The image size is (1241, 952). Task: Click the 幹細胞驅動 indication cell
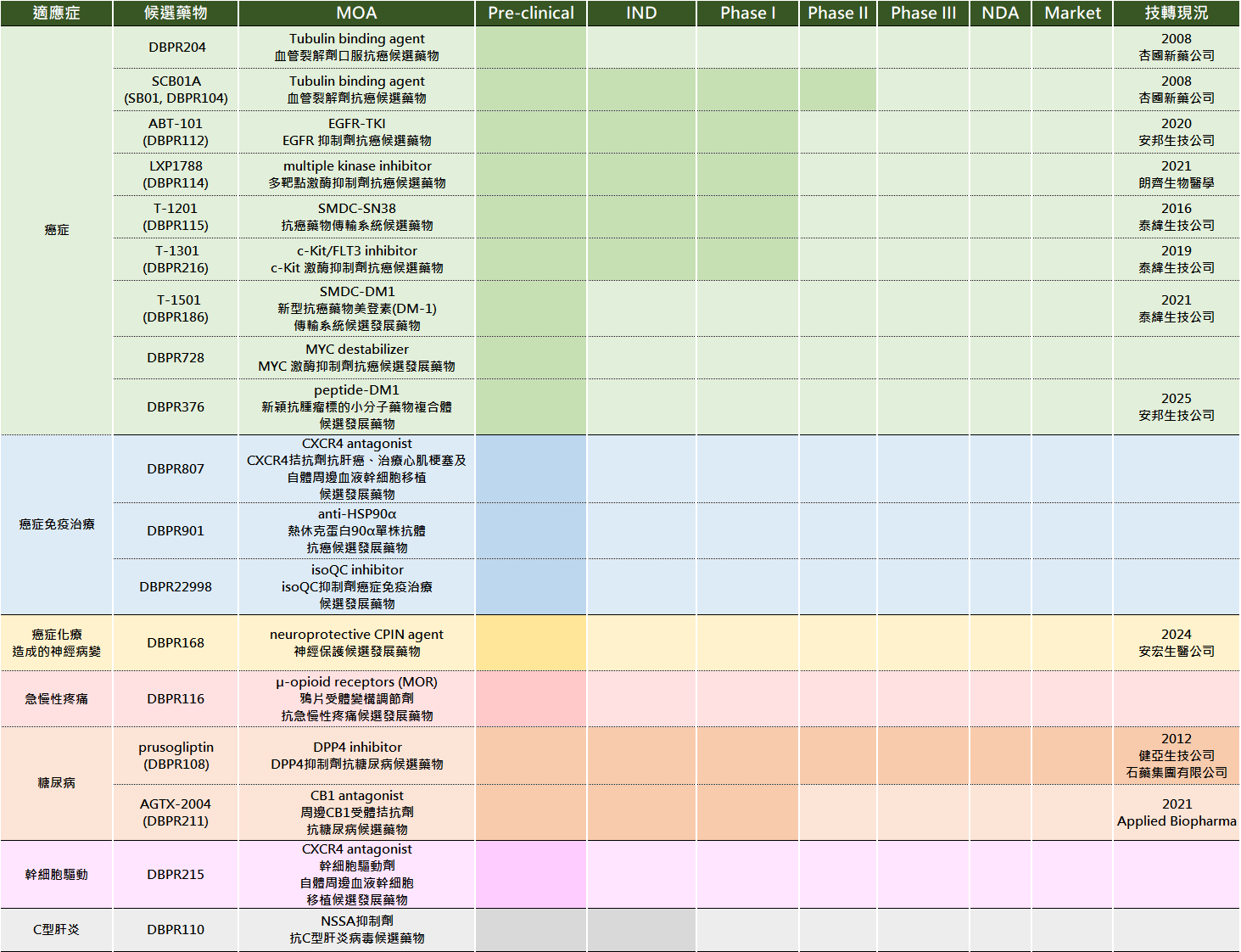[x=57, y=875]
